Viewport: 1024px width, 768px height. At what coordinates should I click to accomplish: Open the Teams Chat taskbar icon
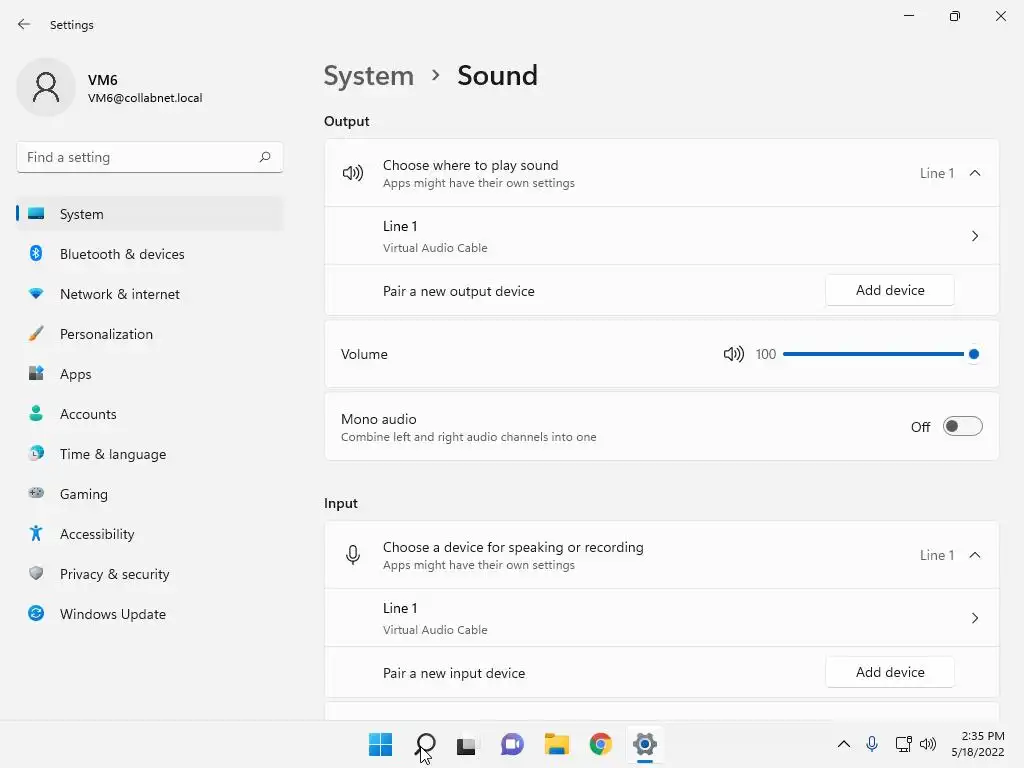tap(512, 744)
